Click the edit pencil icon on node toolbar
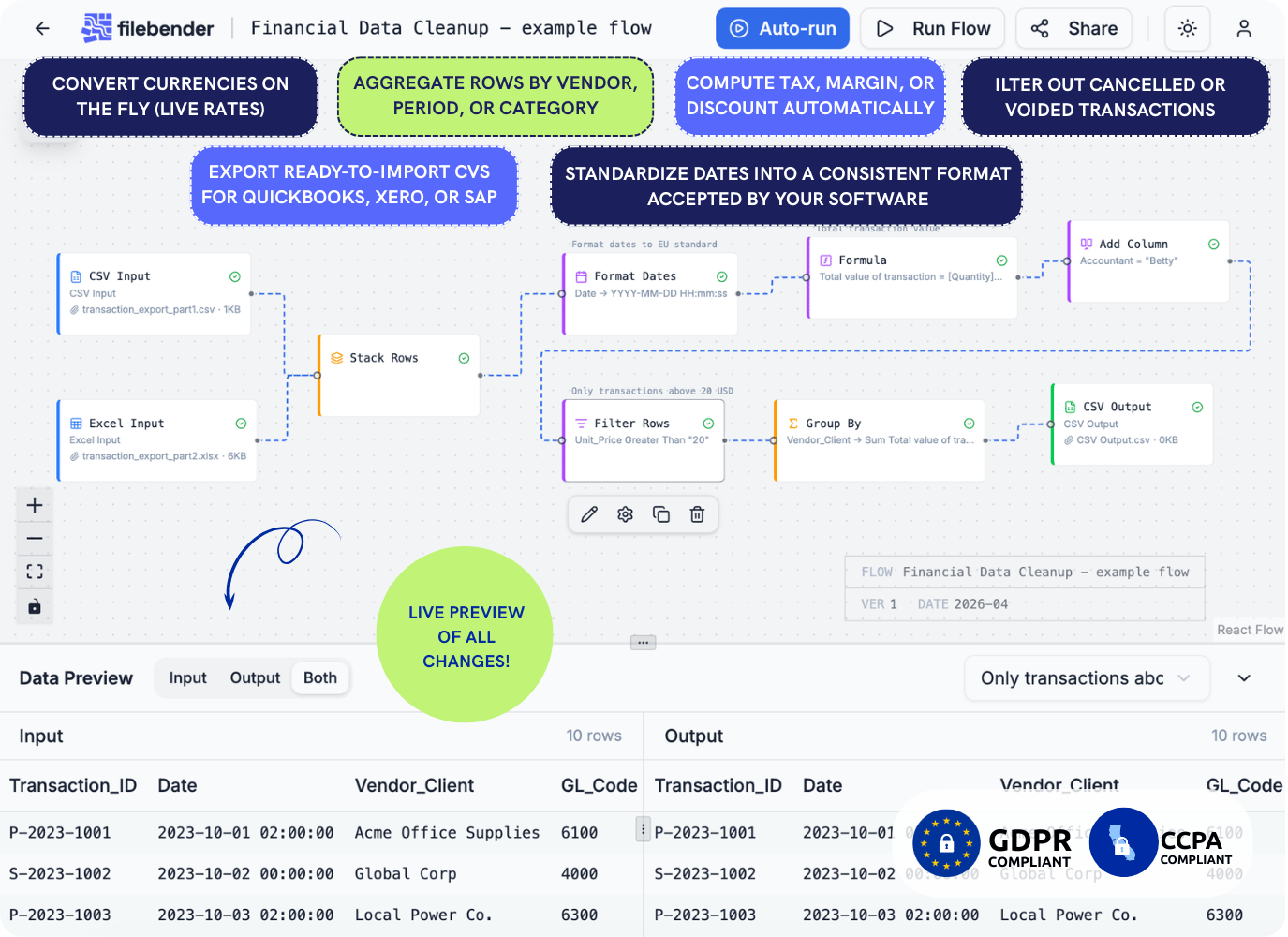Viewport: 1288px width, 937px height. [x=589, y=514]
